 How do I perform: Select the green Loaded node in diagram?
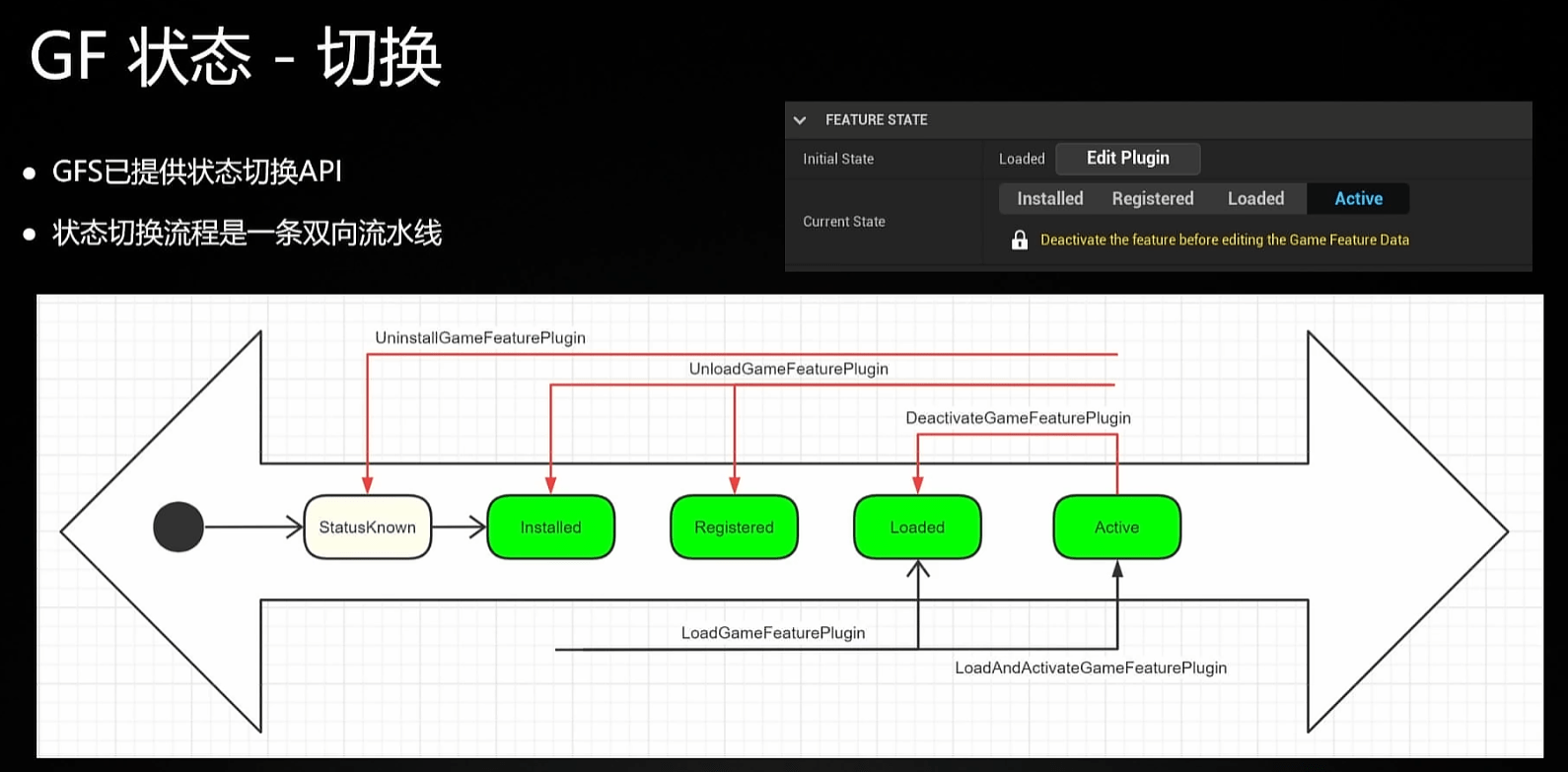917,527
